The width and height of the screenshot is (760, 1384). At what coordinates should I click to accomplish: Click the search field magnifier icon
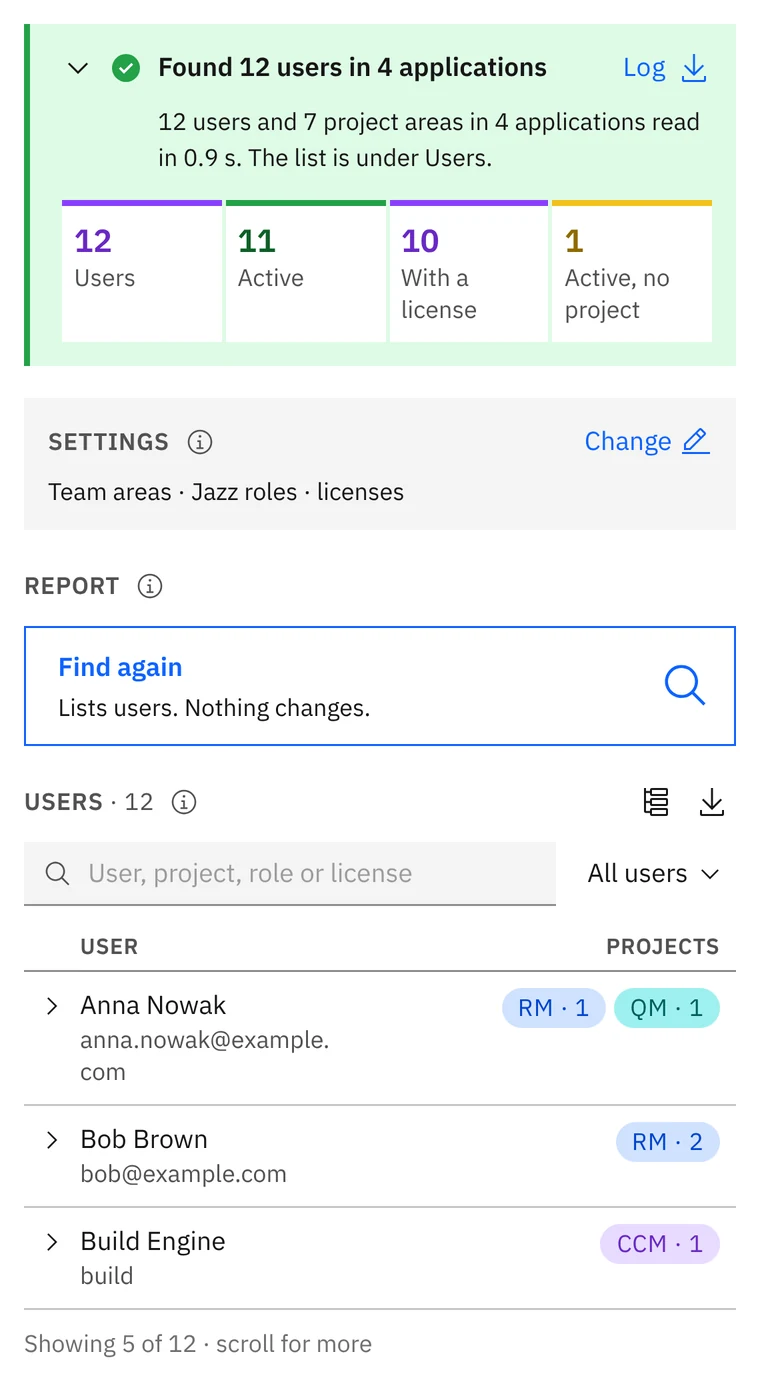coord(58,873)
